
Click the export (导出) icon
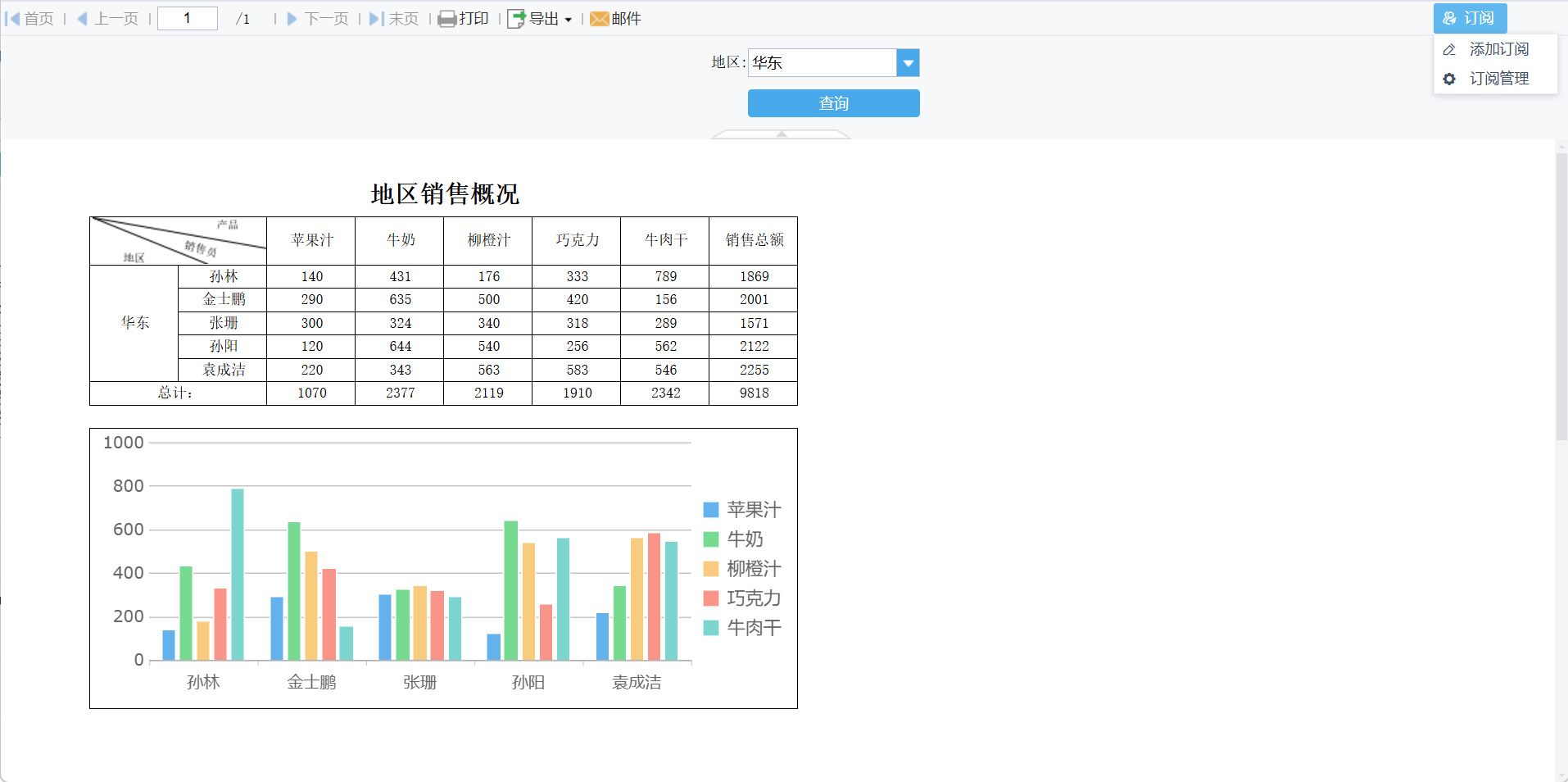pos(516,19)
